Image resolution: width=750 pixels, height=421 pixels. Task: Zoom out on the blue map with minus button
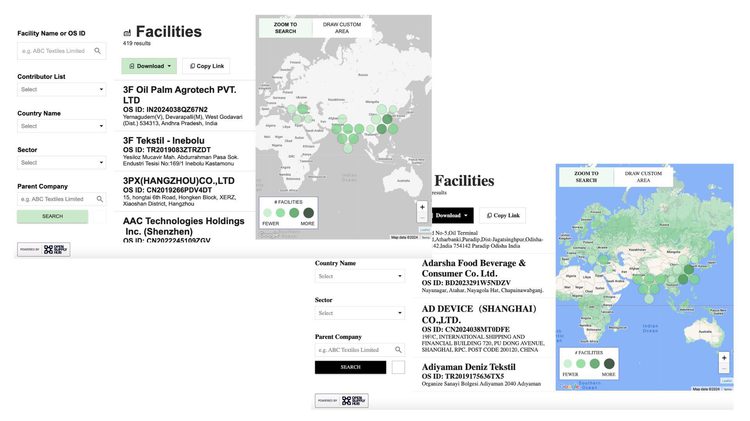point(724,368)
